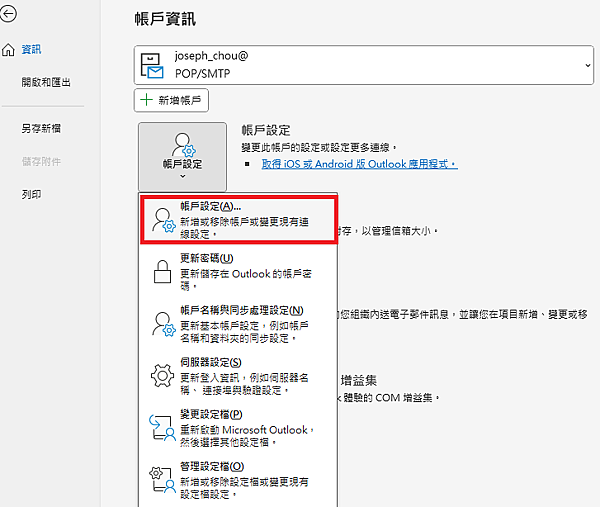Viewport: 600px width, 507px height.
Task: Click the gear-profile icon for 管理設定檔
Action: click(162, 479)
